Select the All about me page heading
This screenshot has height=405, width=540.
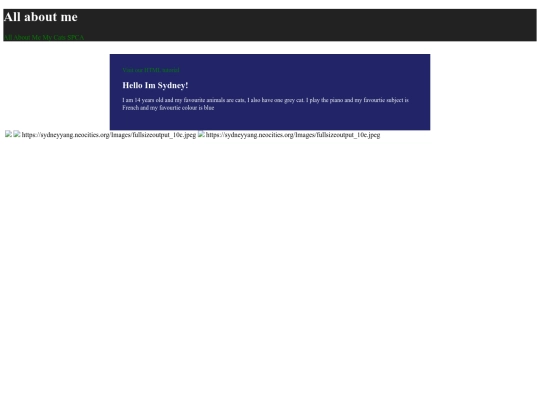41,17
